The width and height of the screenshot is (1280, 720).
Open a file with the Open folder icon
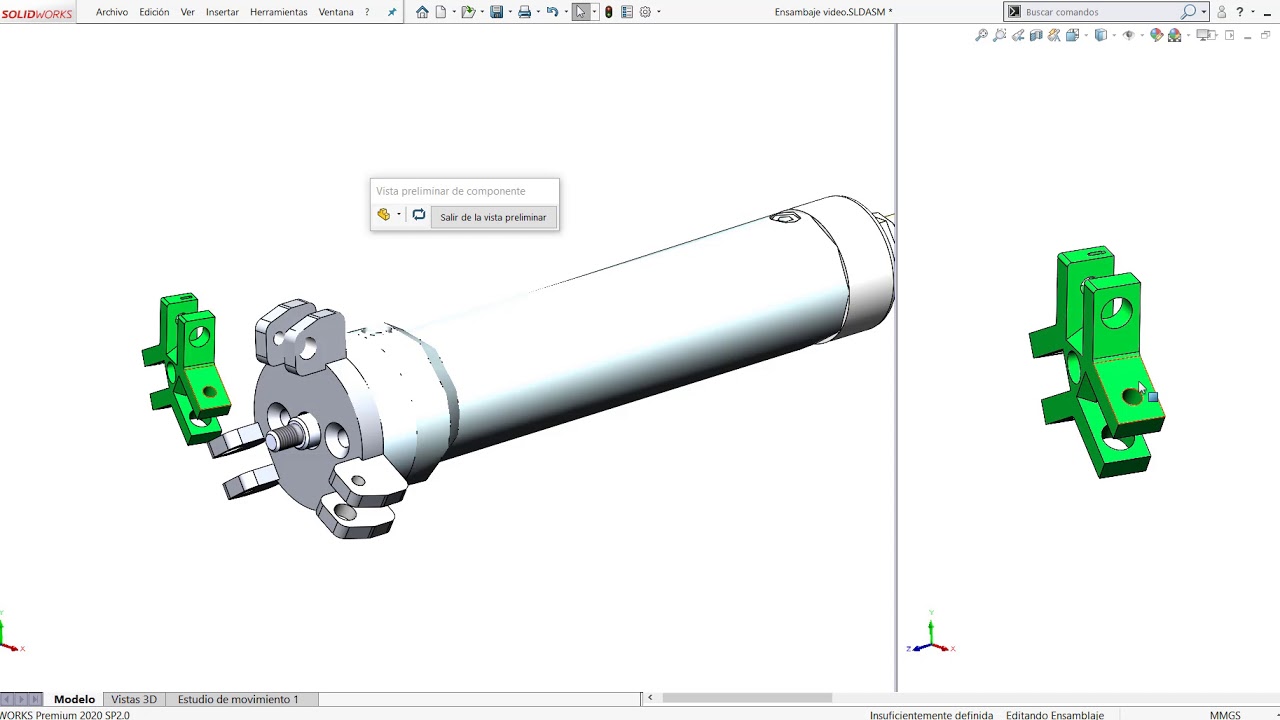(x=468, y=12)
